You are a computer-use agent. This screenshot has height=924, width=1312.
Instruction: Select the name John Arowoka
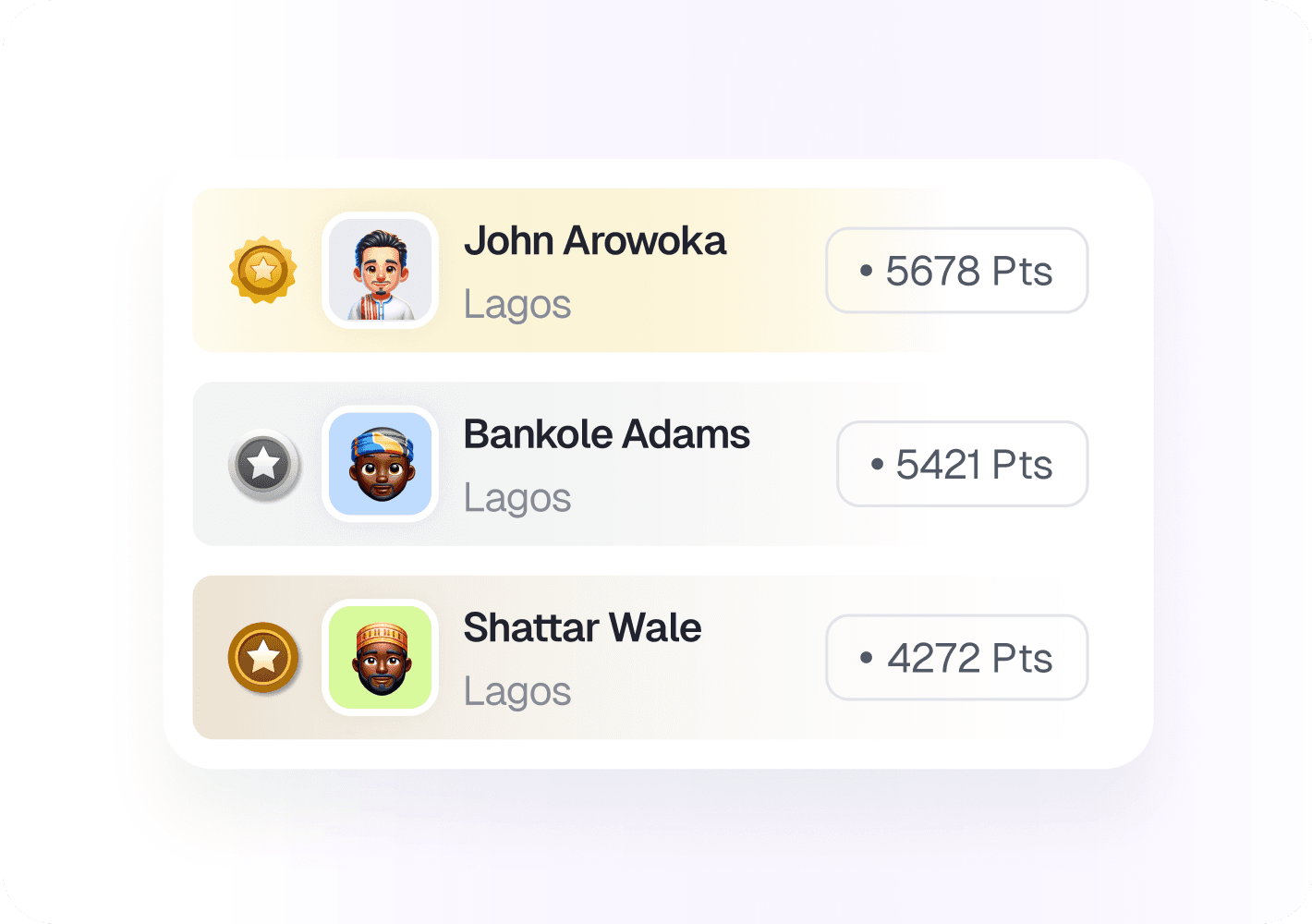click(595, 241)
